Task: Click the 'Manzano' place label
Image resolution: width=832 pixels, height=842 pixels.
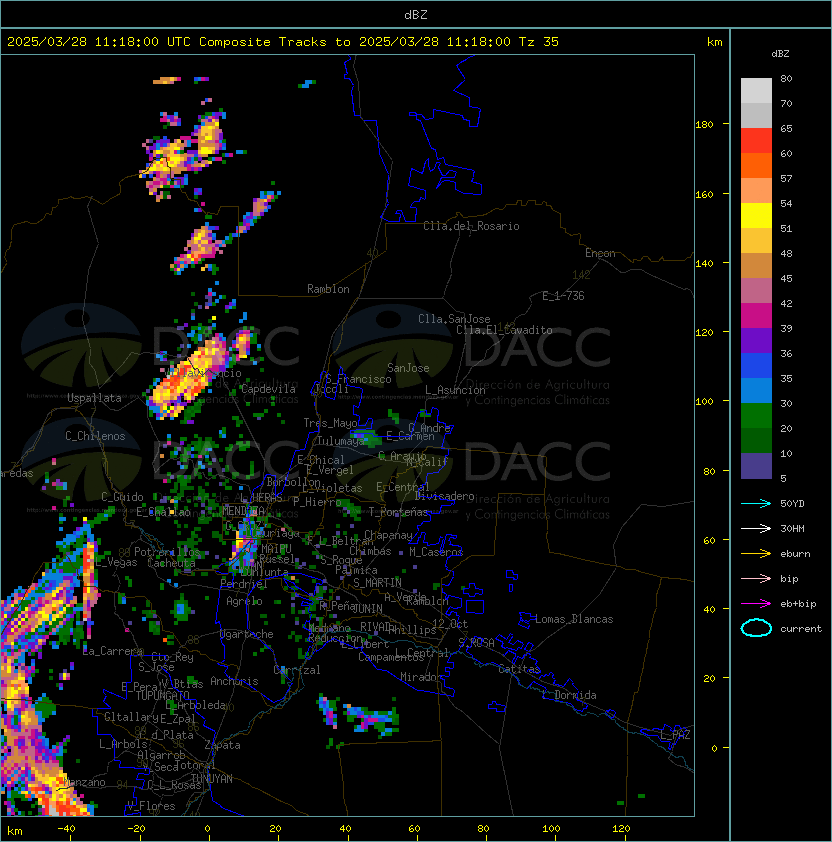Action: (x=84, y=782)
